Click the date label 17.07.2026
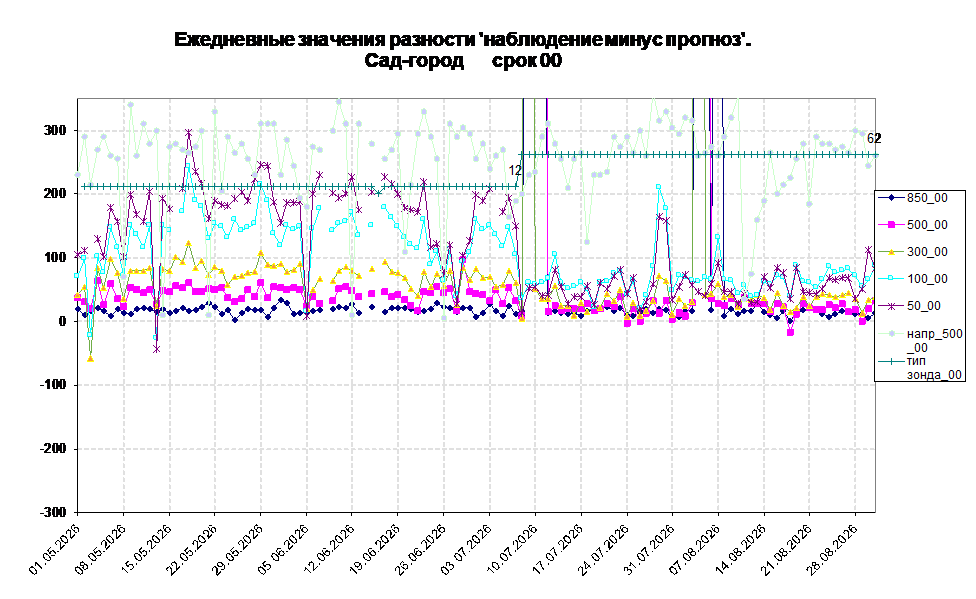This screenshot has height=599, width=976. pyautogui.click(x=558, y=549)
